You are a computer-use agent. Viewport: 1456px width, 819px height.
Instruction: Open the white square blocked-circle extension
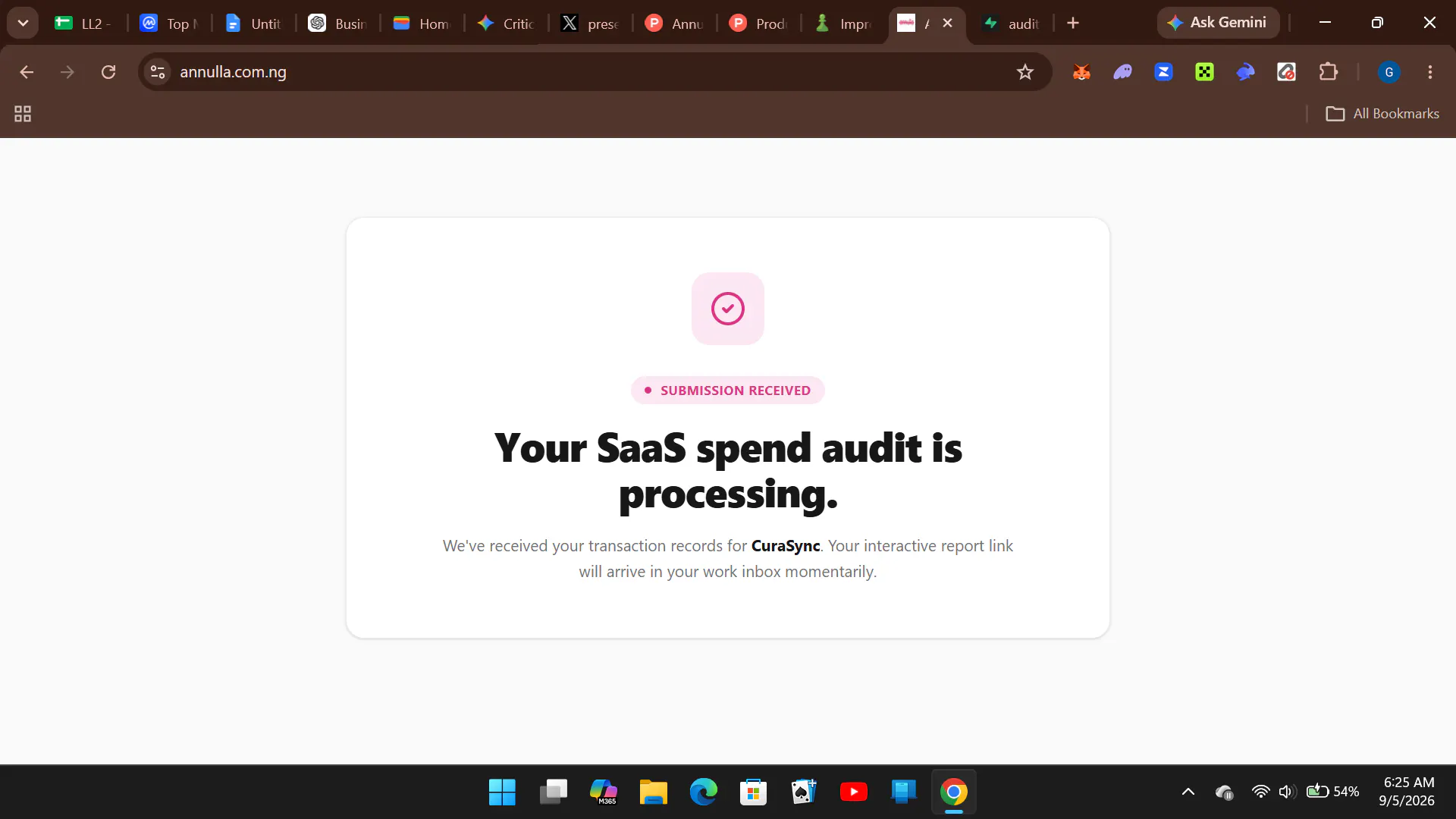point(1286,72)
